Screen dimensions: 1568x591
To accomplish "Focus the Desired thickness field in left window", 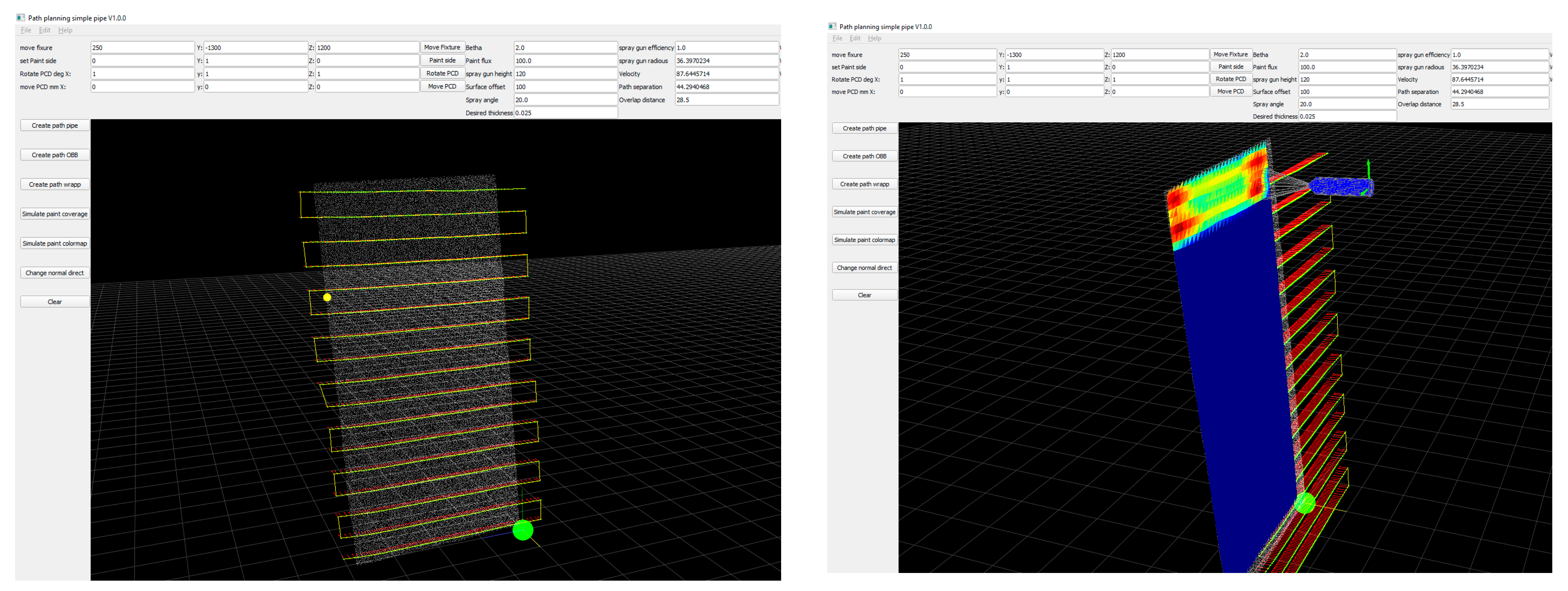I will (x=565, y=113).
